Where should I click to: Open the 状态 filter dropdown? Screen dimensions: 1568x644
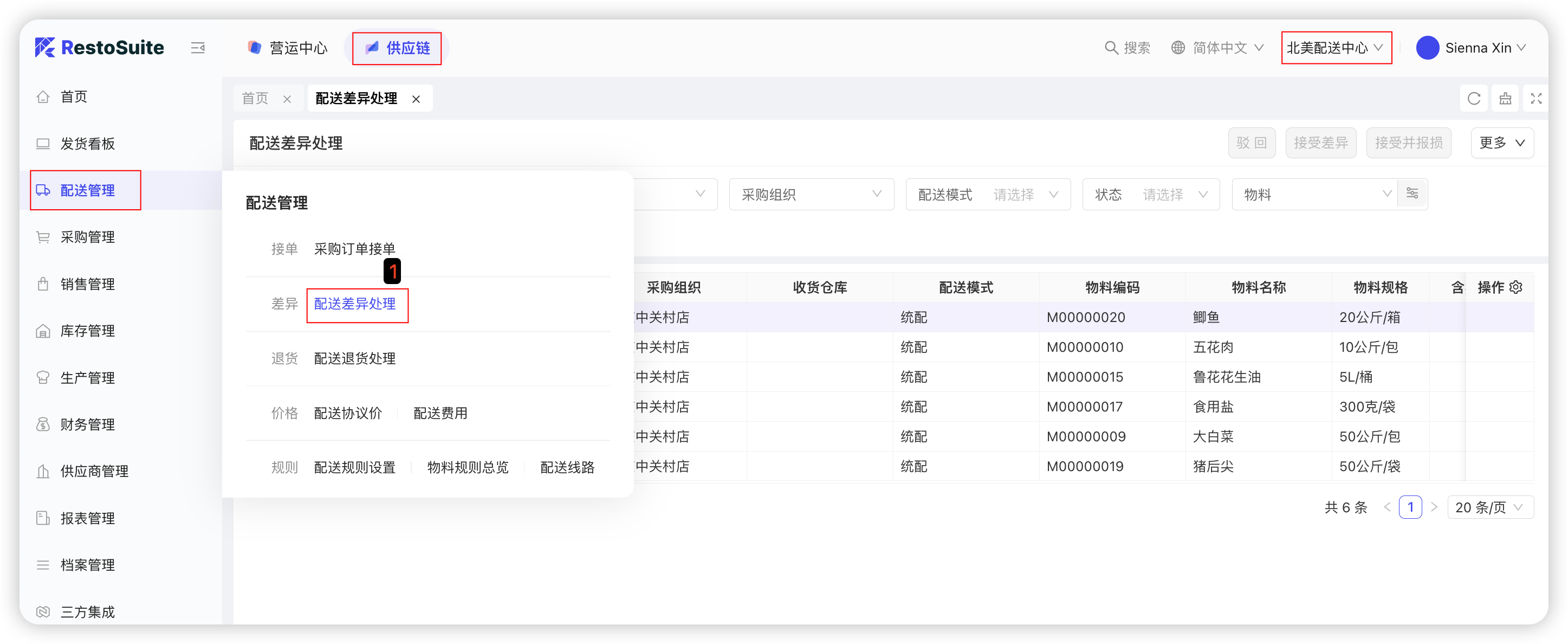[x=1150, y=195]
